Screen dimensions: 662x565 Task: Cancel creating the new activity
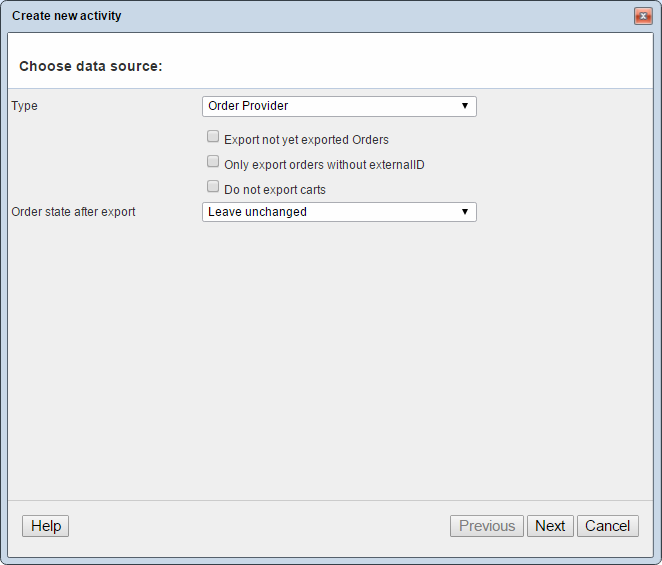[x=608, y=526]
